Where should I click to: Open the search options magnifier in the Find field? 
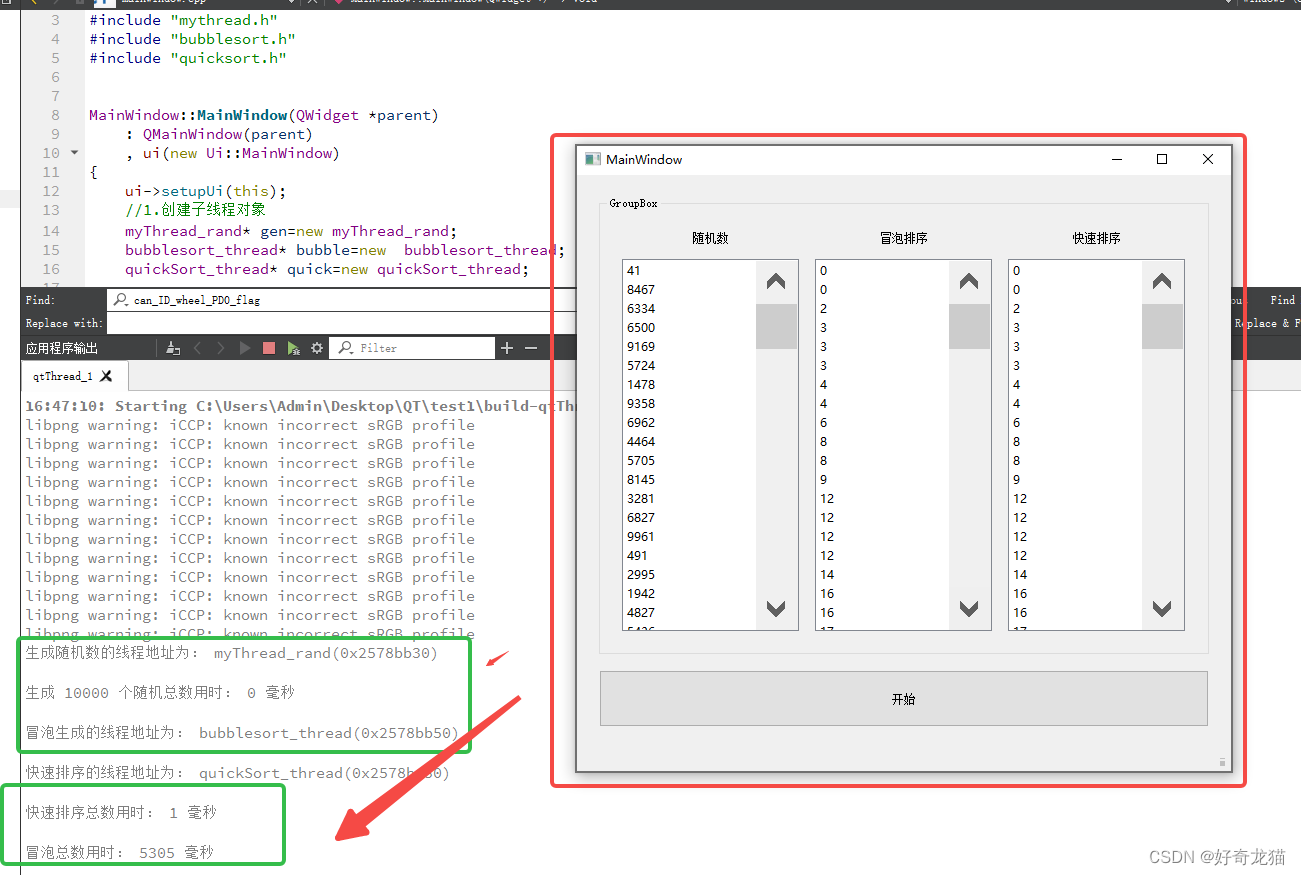point(121,299)
